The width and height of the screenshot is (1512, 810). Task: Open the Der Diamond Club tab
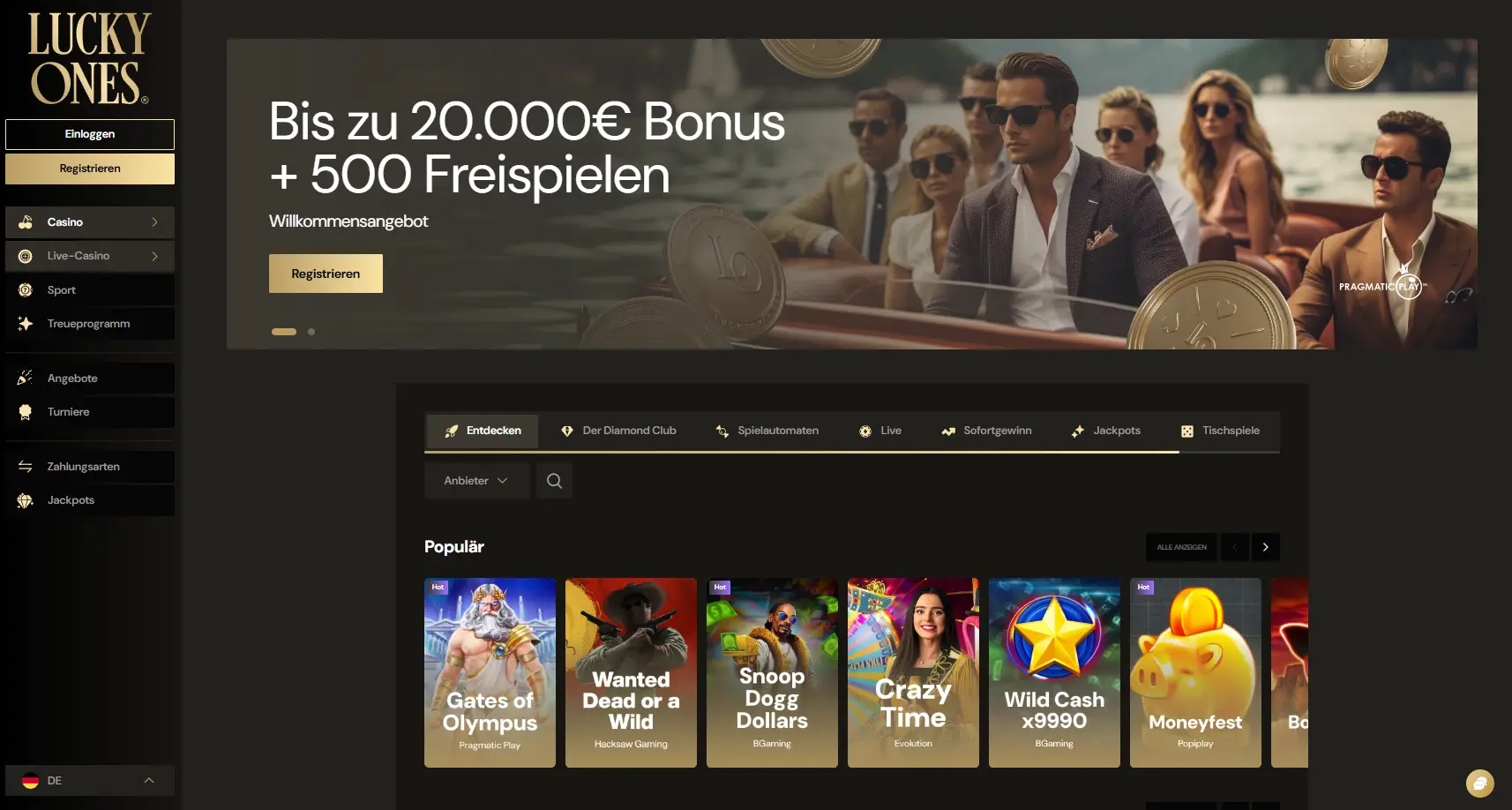coord(618,431)
